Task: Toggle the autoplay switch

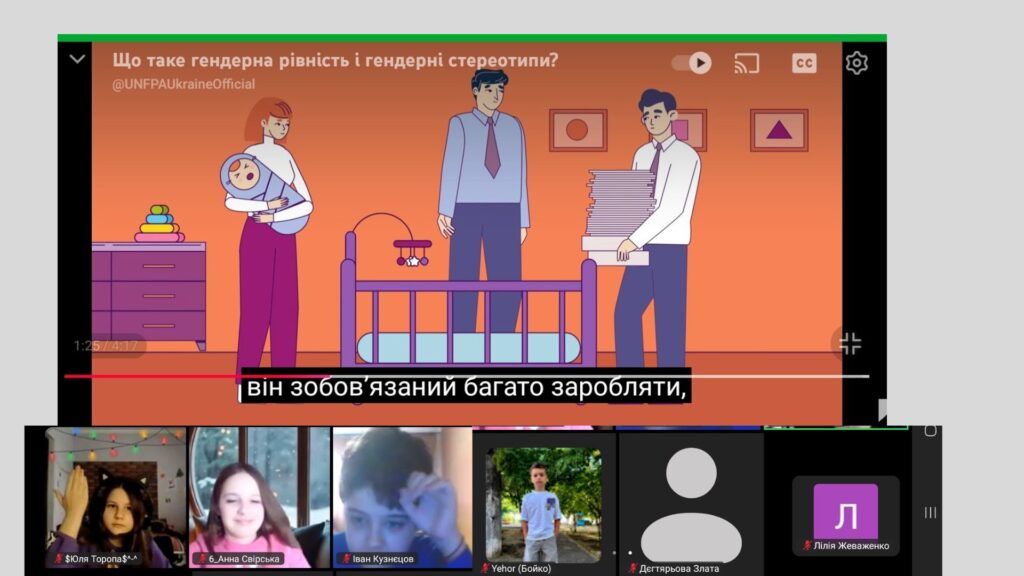Action: tap(691, 63)
